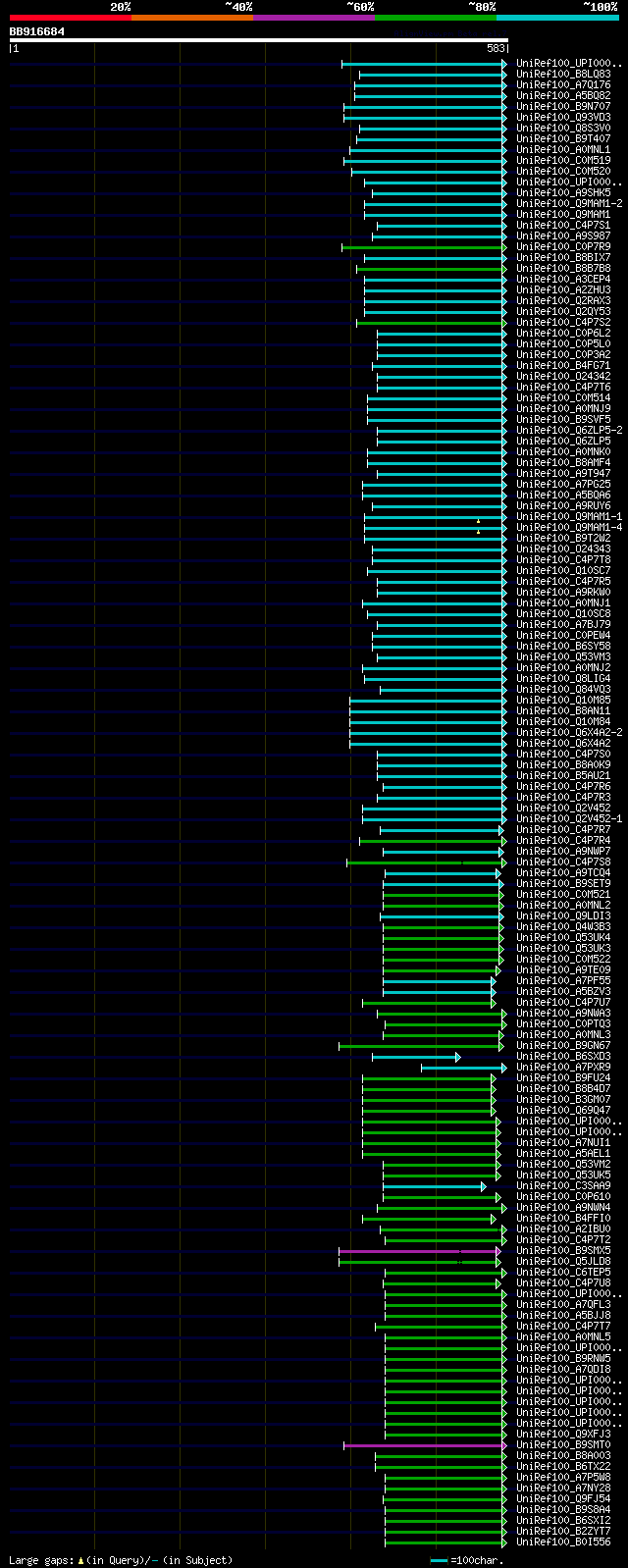The image size is (628, 1568).
Task: Select the hit label UniRef100_B9GN67
Action: [x=563, y=1045]
